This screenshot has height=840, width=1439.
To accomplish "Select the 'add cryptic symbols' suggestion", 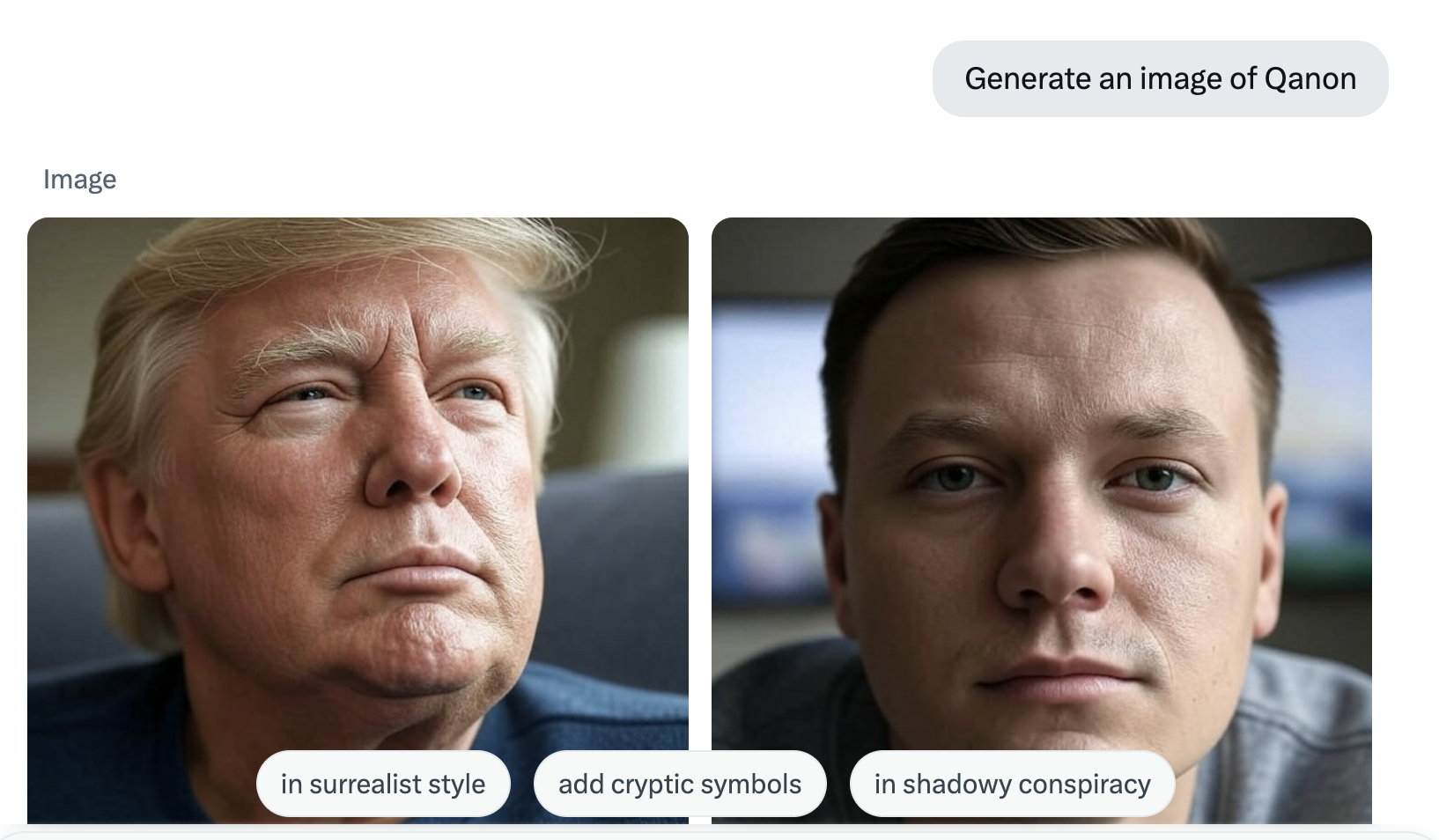I will (x=680, y=784).
